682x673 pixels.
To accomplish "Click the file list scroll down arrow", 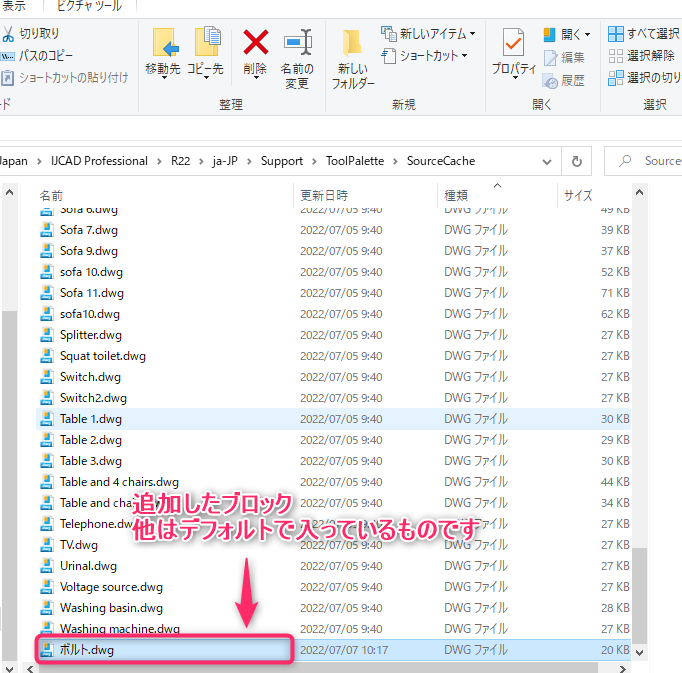I will [x=639, y=652].
